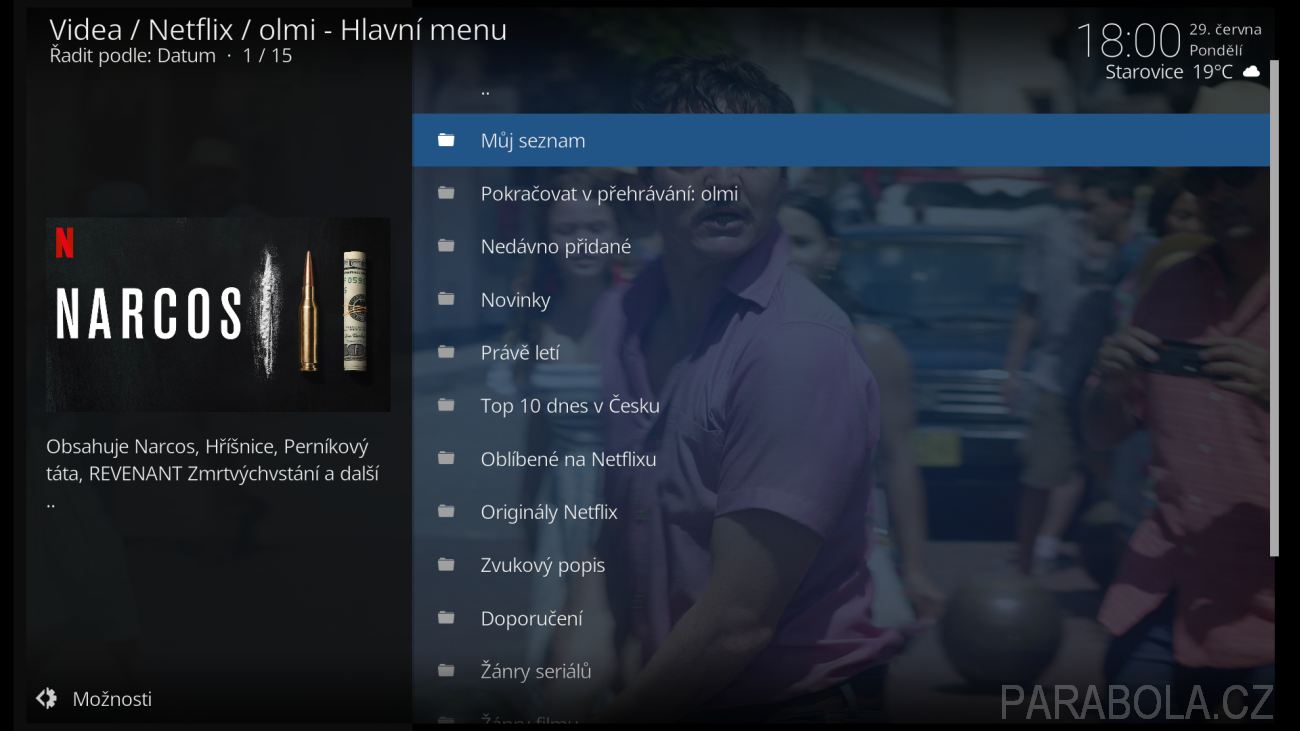The width and height of the screenshot is (1300, 731).
Task: Click the Řadit podle: Datum label
Action: click(133, 56)
